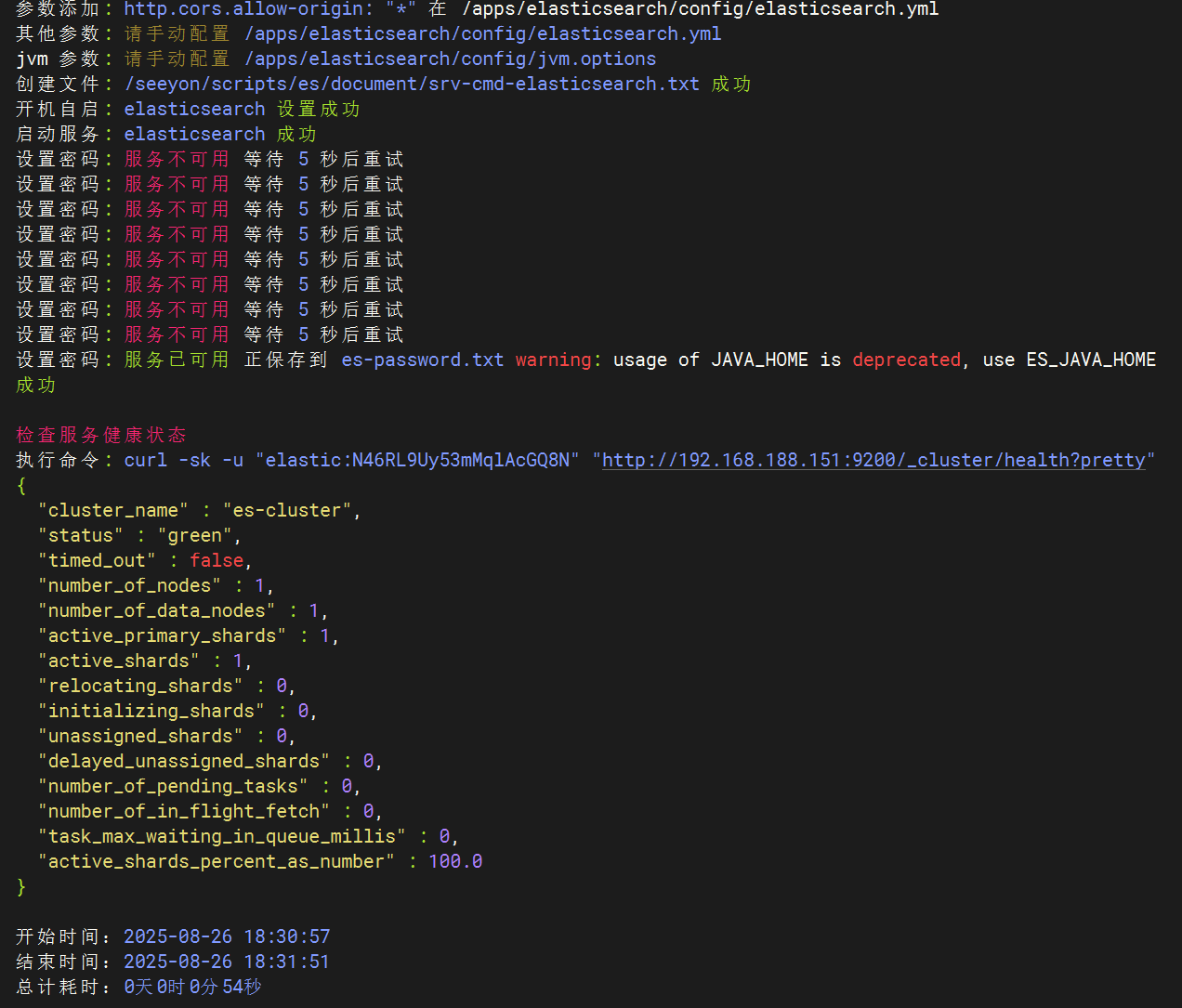Click the closing curly brace of JSON

coord(21,886)
